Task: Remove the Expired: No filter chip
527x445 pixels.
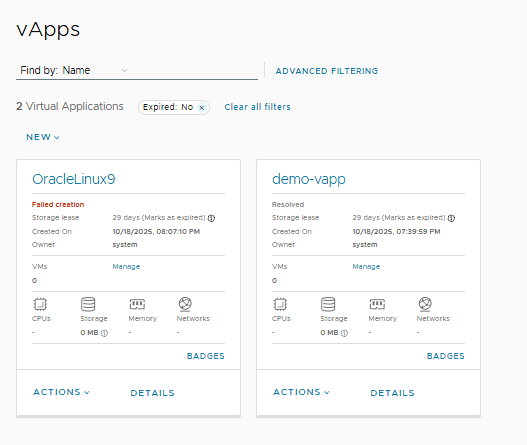Action: 202,108
